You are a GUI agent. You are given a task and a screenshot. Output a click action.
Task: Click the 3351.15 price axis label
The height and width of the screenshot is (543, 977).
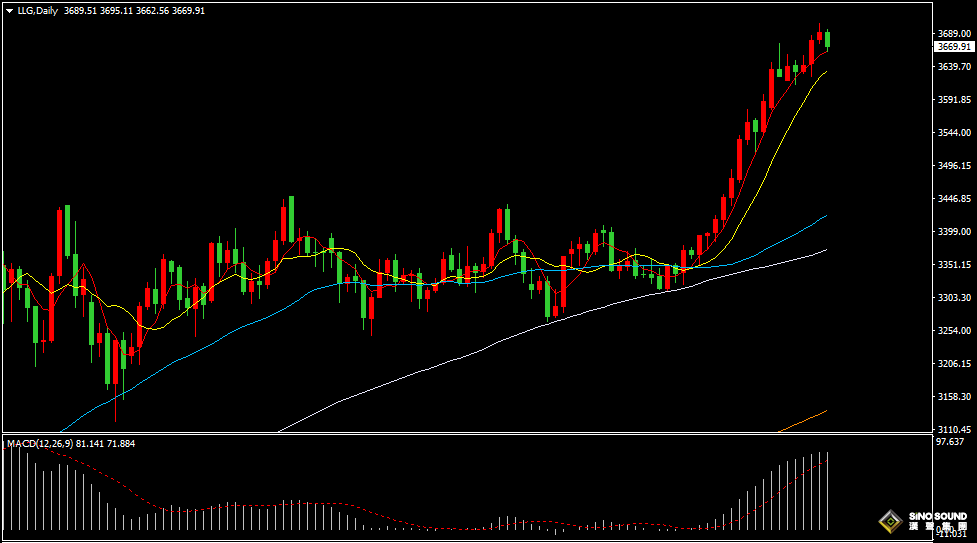[954, 265]
